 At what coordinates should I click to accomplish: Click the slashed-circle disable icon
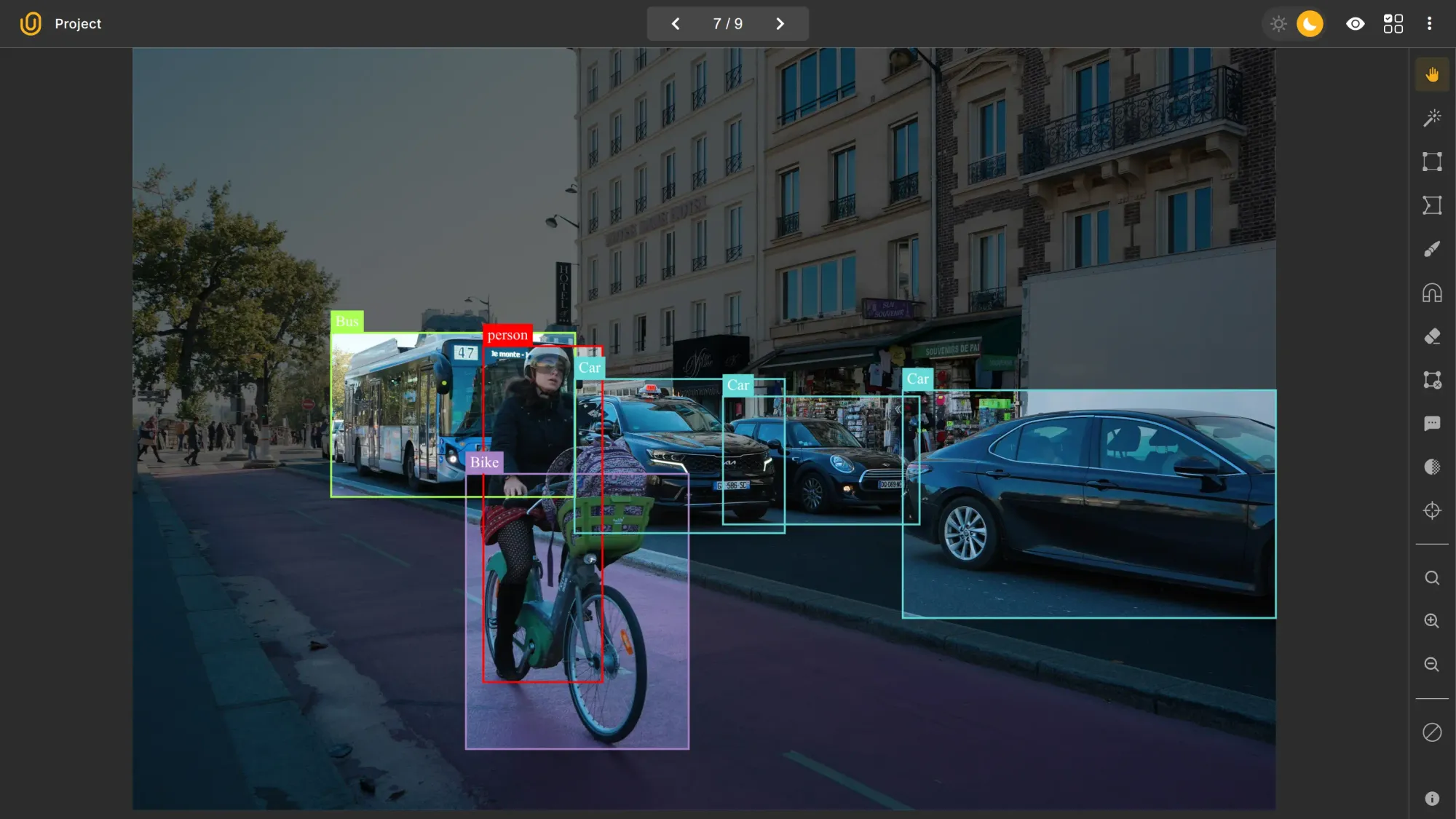click(x=1431, y=732)
